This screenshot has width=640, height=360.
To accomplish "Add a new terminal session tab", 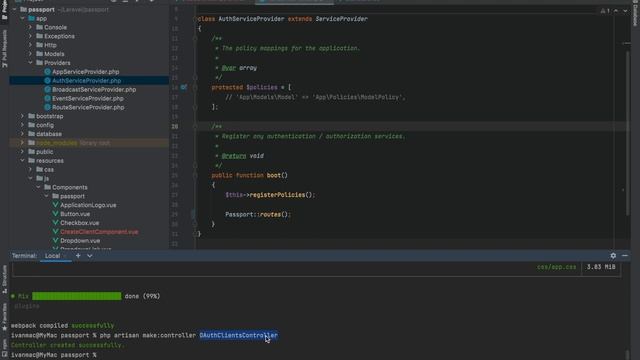I will 78,256.
